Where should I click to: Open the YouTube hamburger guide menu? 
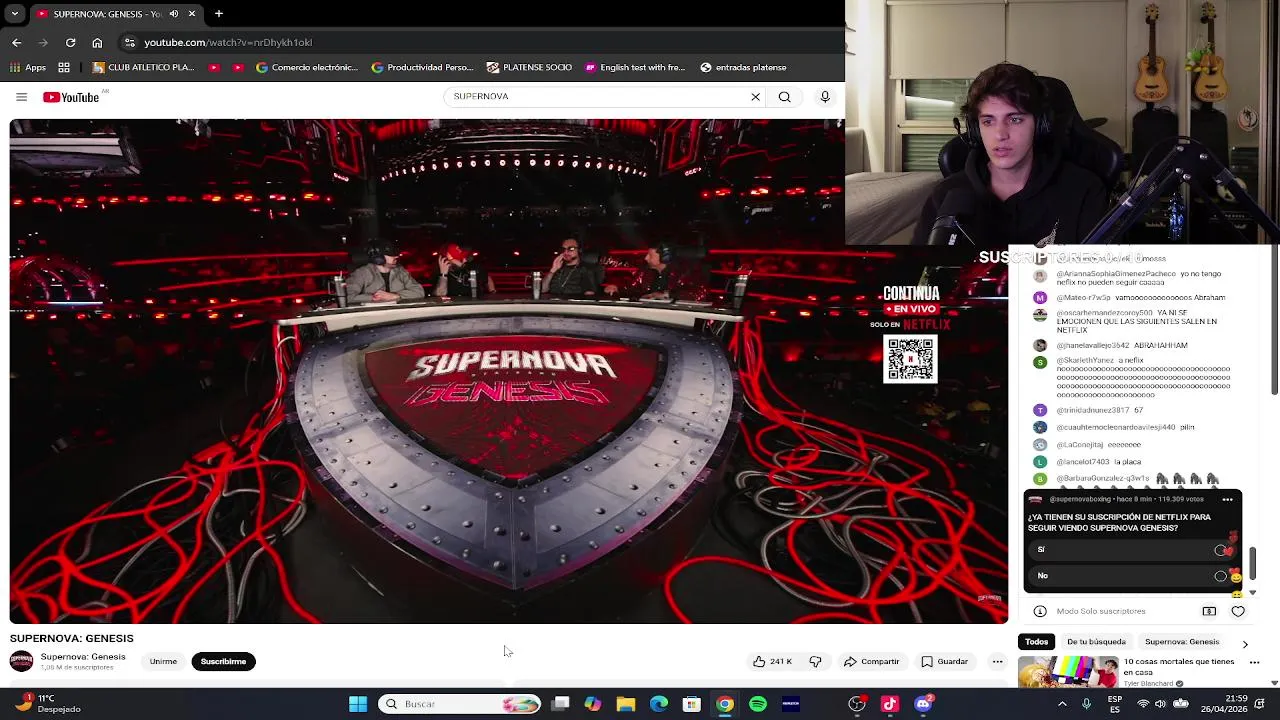(x=21, y=97)
